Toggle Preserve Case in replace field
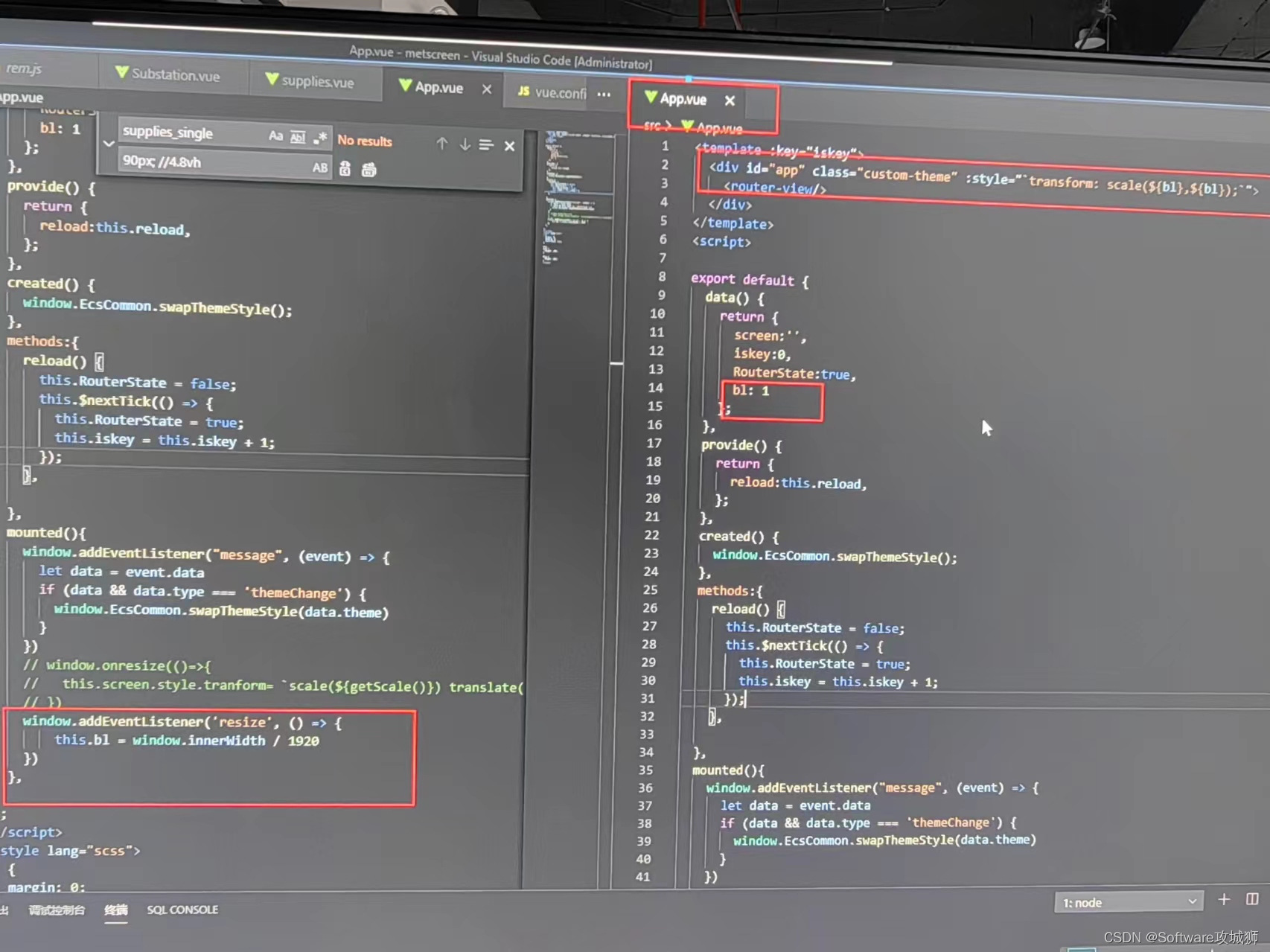The image size is (1270, 952). pos(320,167)
